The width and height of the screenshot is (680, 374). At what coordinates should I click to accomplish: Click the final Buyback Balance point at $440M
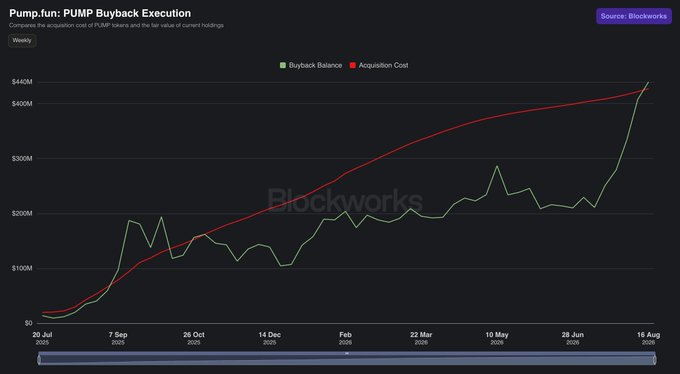pyautogui.click(x=648, y=82)
